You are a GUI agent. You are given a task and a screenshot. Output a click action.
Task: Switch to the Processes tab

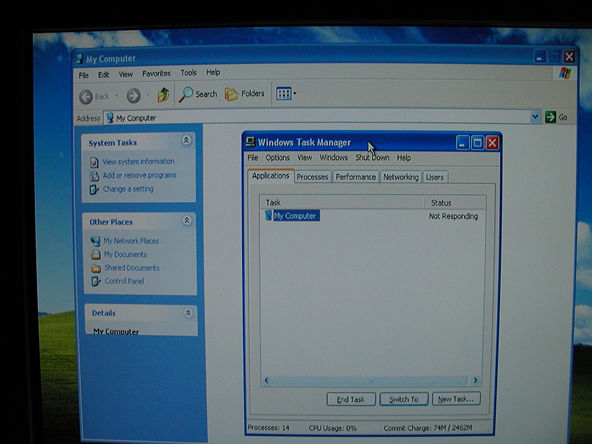point(312,177)
